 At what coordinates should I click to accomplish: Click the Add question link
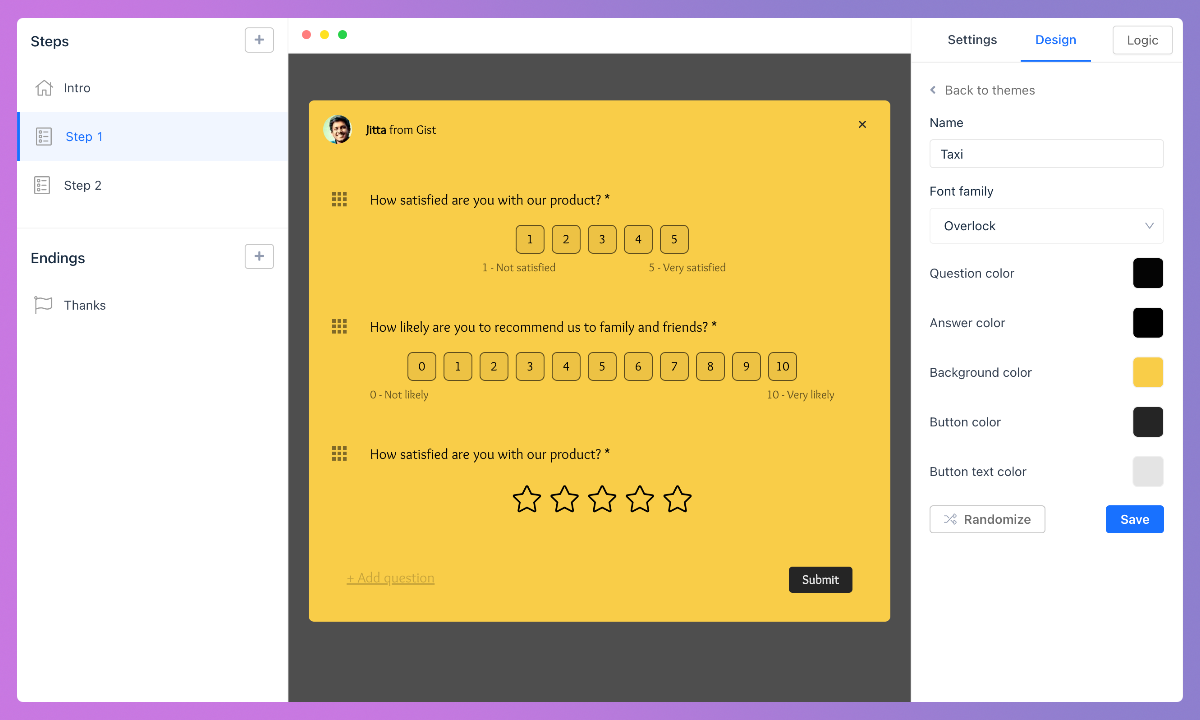click(x=390, y=578)
